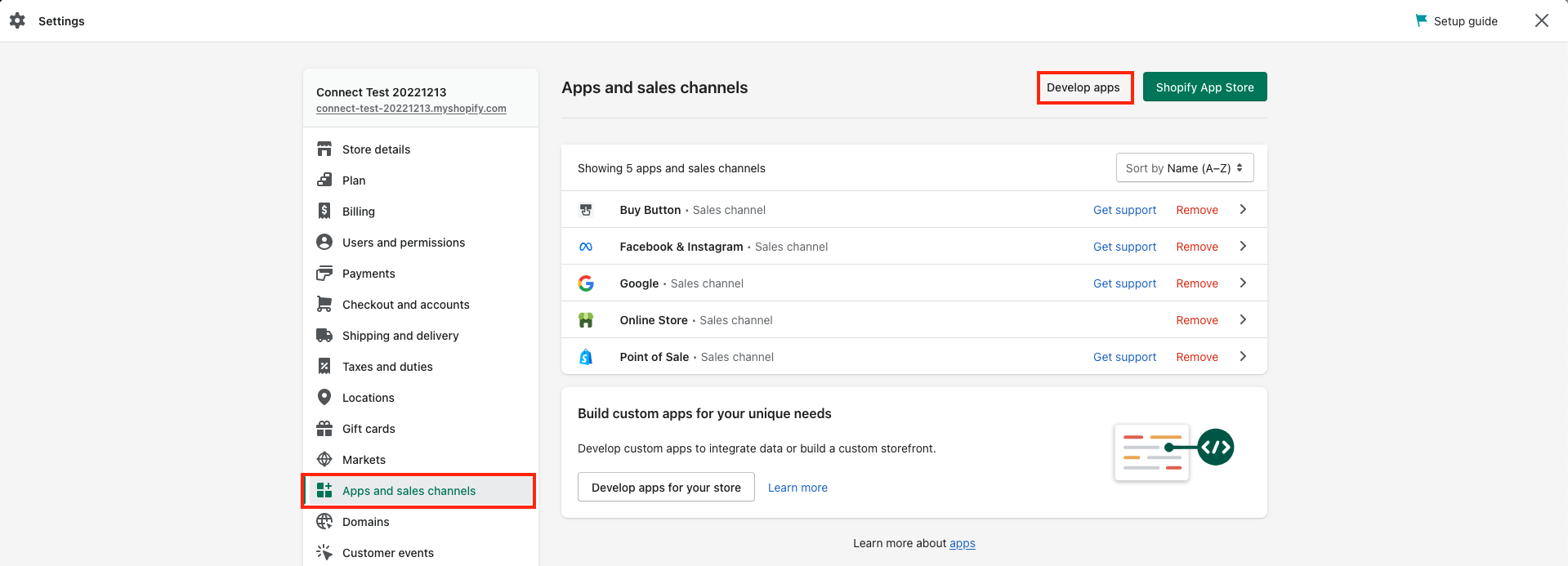Image resolution: width=1568 pixels, height=566 pixels.
Task: Open connect-test-20221213.myshopify.com store link
Action: [x=411, y=109]
